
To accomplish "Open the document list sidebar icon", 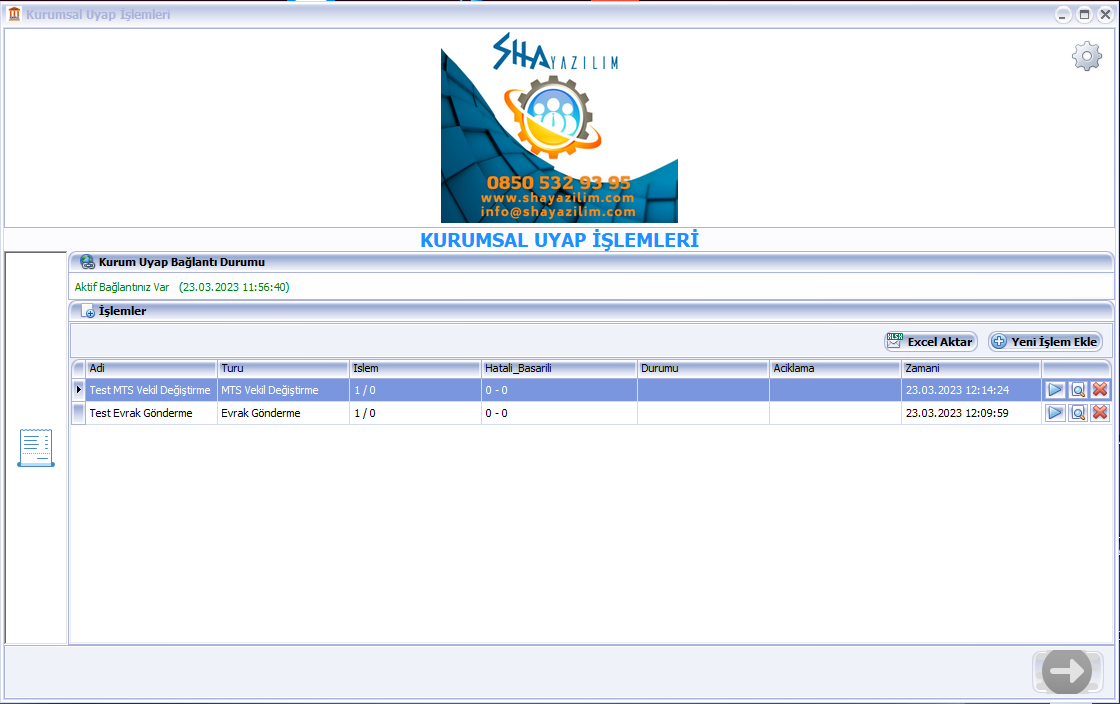I will click(36, 448).
